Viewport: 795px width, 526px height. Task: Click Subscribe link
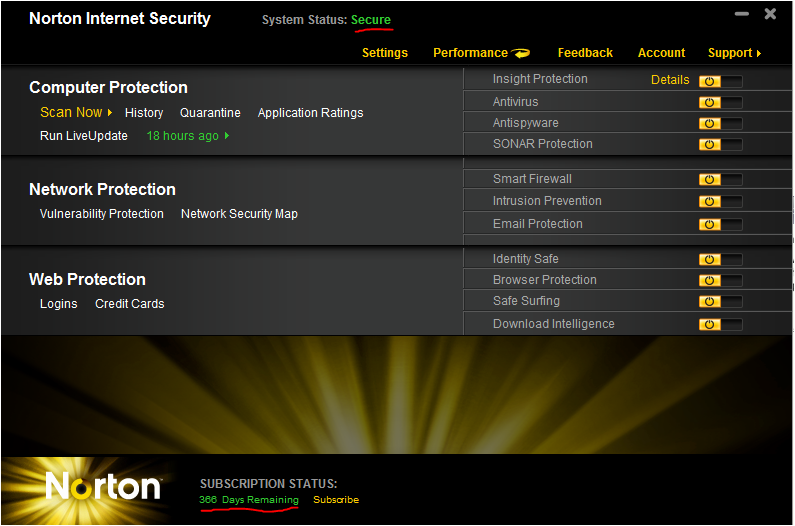pyautogui.click(x=336, y=500)
